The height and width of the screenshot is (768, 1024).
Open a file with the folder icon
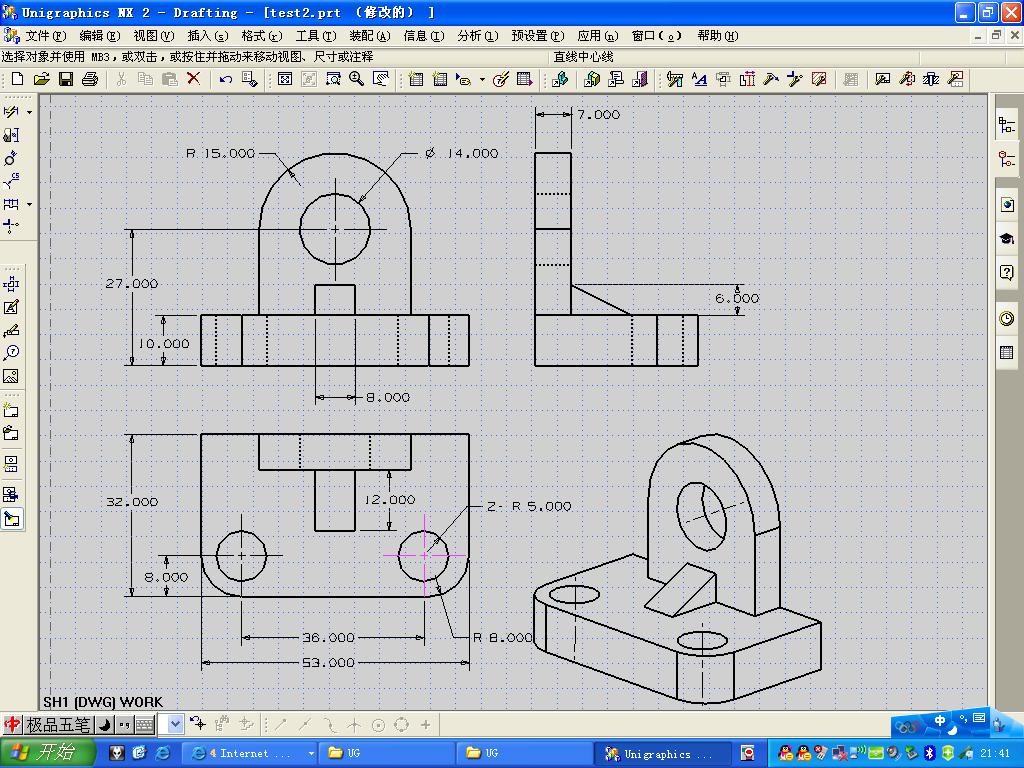[x=41, y=79]
